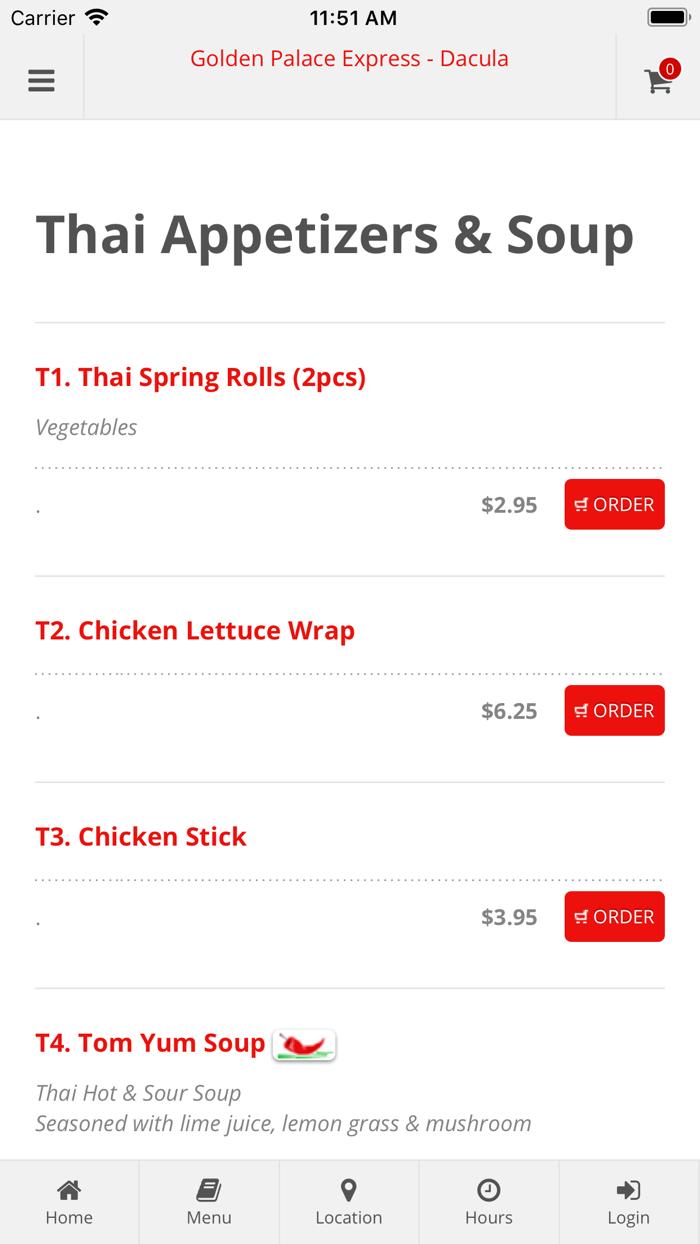
Task: Tap the Login arrow icon
Action: tap(628, 1190)
